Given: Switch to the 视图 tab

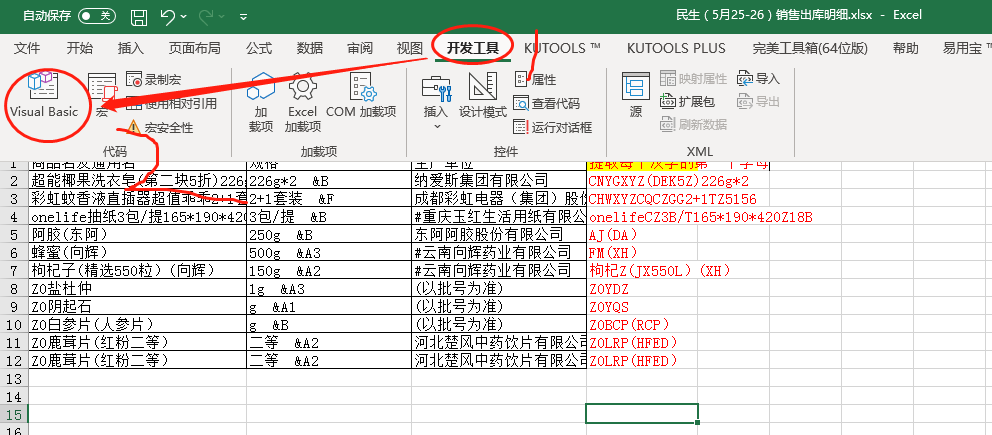Looking at the screenshot, I should click(x=409, y=48).
